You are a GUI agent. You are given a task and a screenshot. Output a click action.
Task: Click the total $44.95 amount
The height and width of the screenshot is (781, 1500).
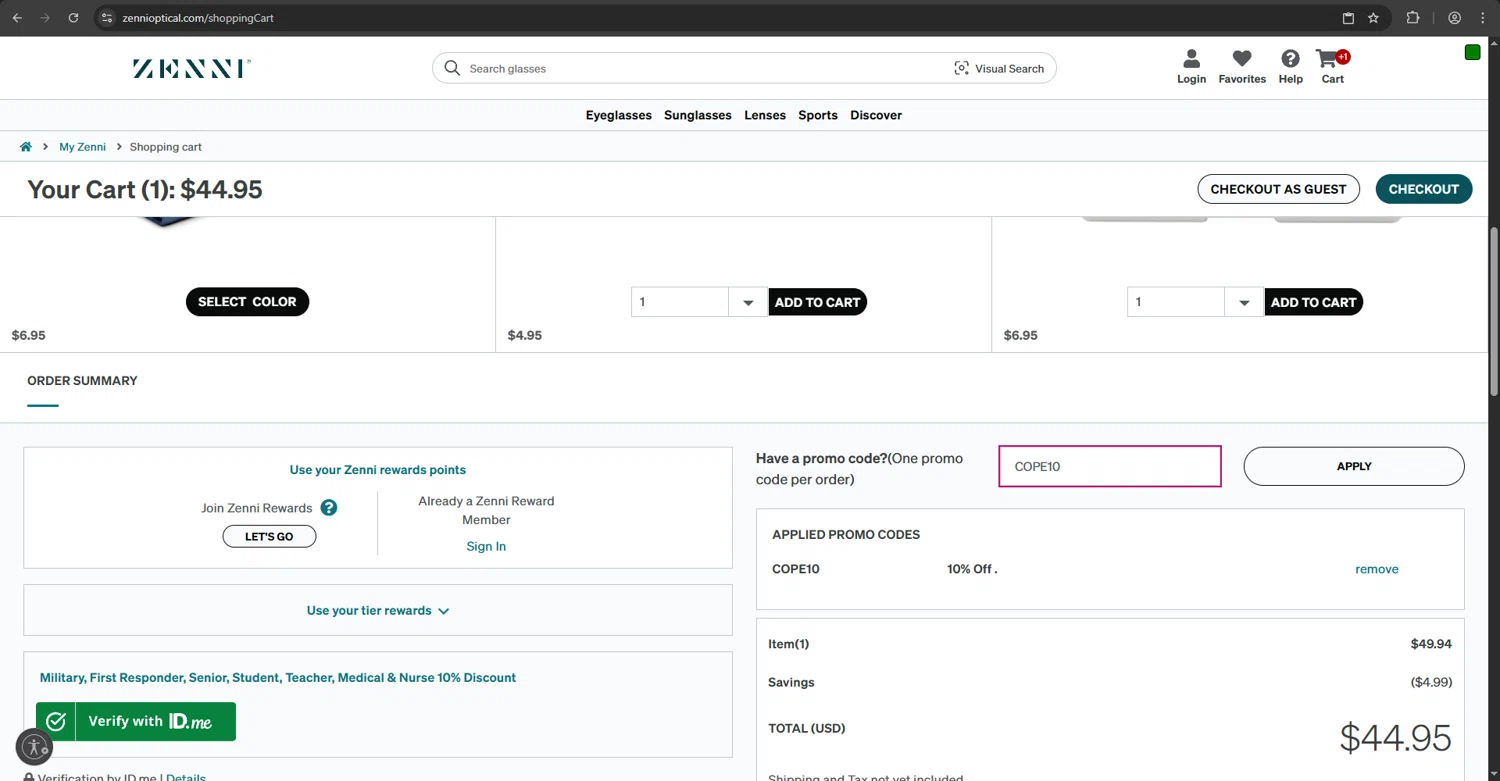tap(1395, 738)
